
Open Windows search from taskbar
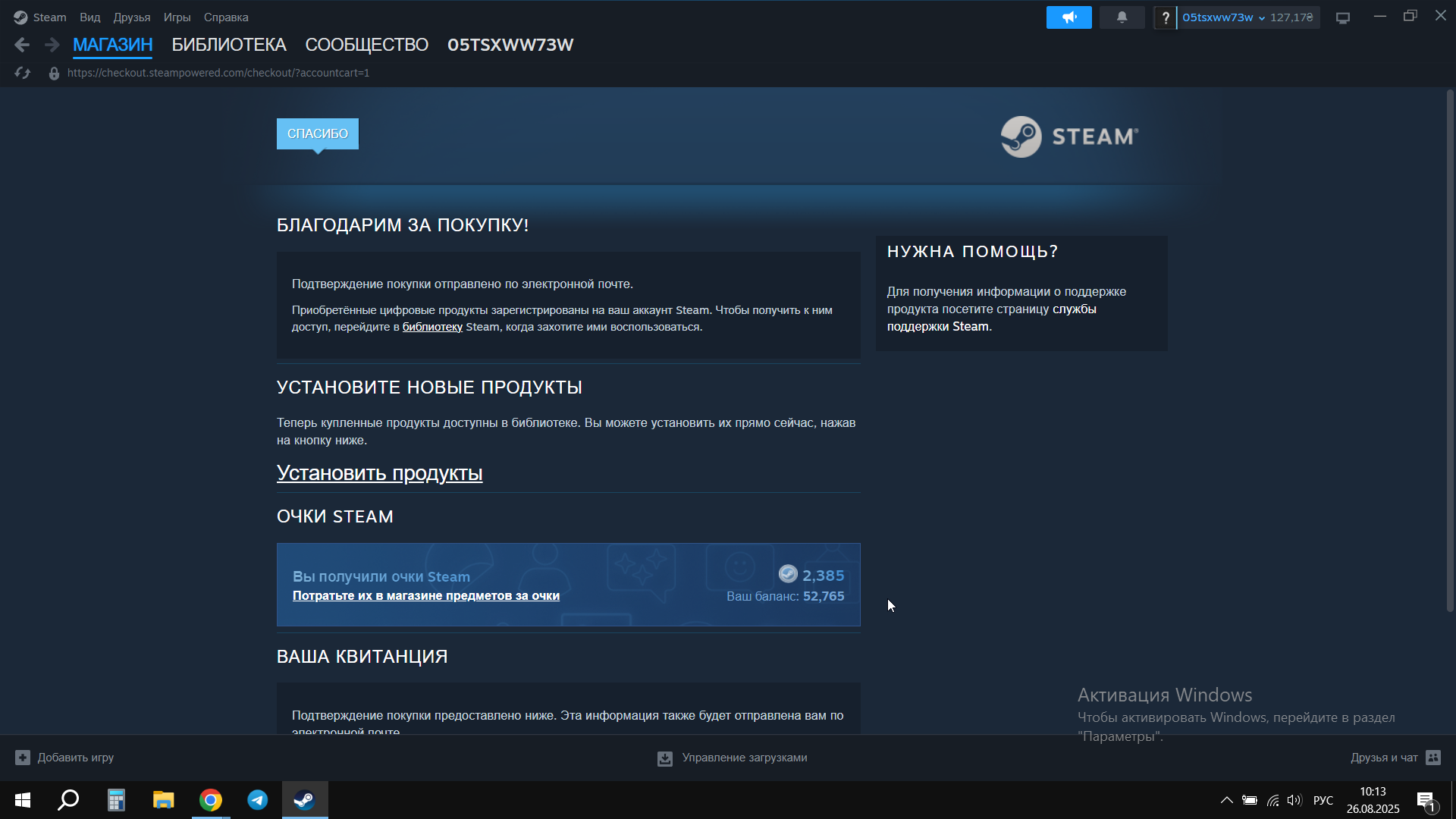[69, 800]
